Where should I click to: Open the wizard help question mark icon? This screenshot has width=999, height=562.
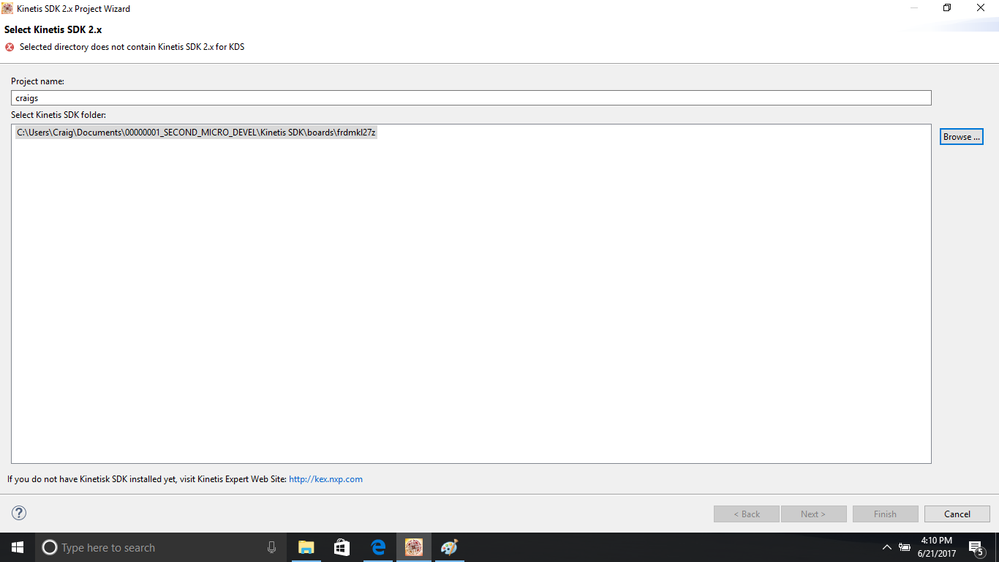coord(19,513)
